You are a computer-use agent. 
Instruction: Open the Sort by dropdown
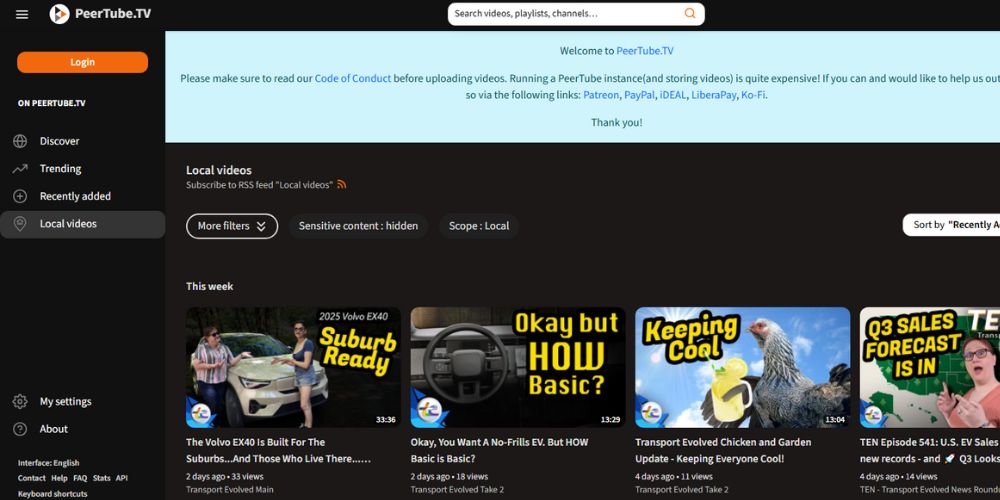(x=952, y=224)
